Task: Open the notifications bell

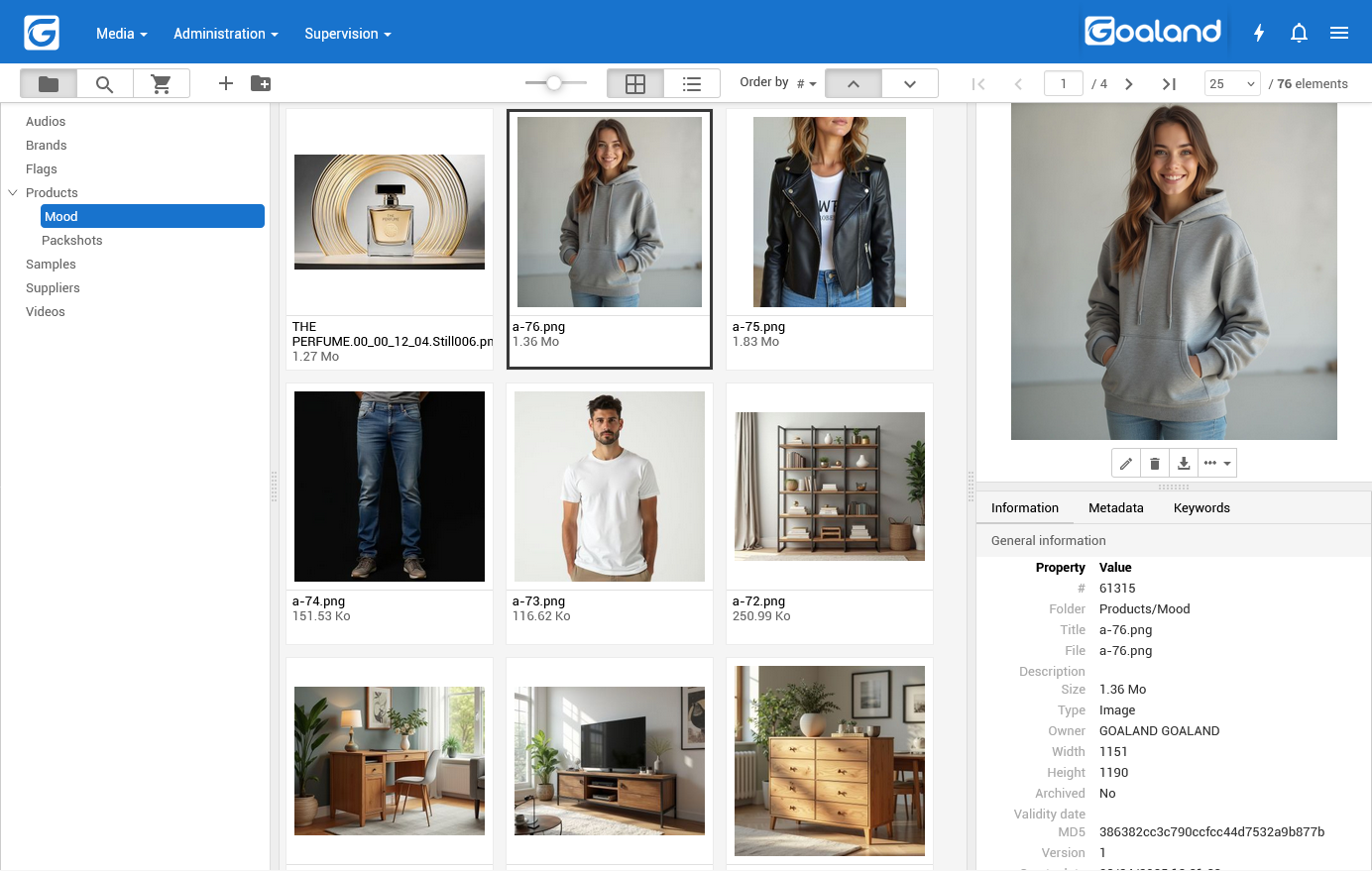Action: [x=1299, y=33]
